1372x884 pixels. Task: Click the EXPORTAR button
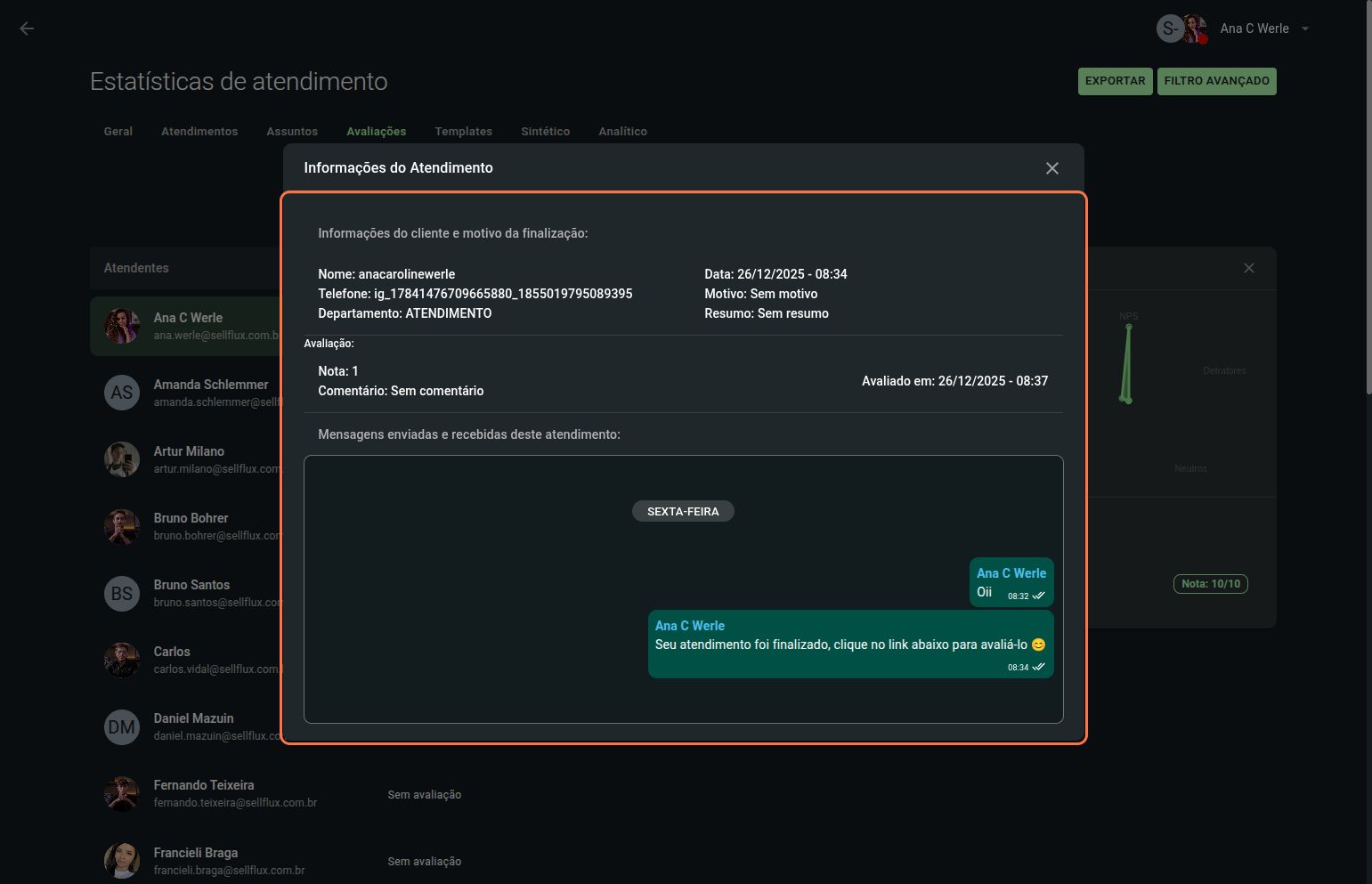pos(1115,81)
